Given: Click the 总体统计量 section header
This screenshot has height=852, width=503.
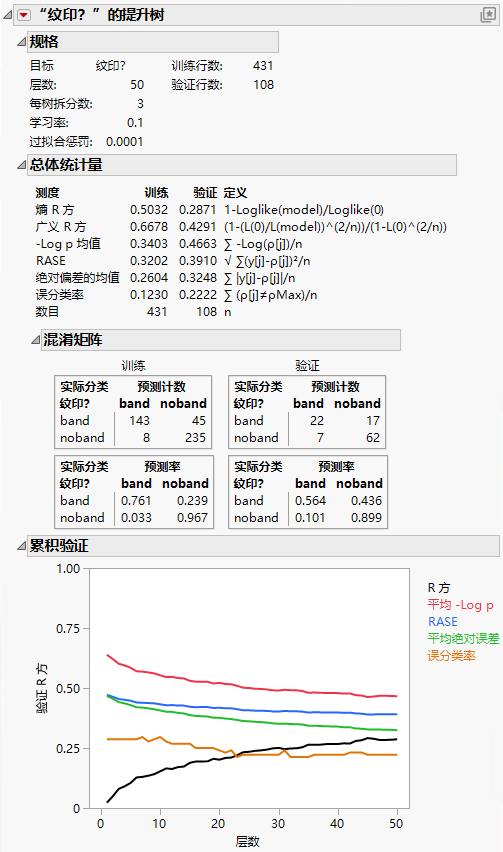Looking at the screenshot, I should coord(242,165).
